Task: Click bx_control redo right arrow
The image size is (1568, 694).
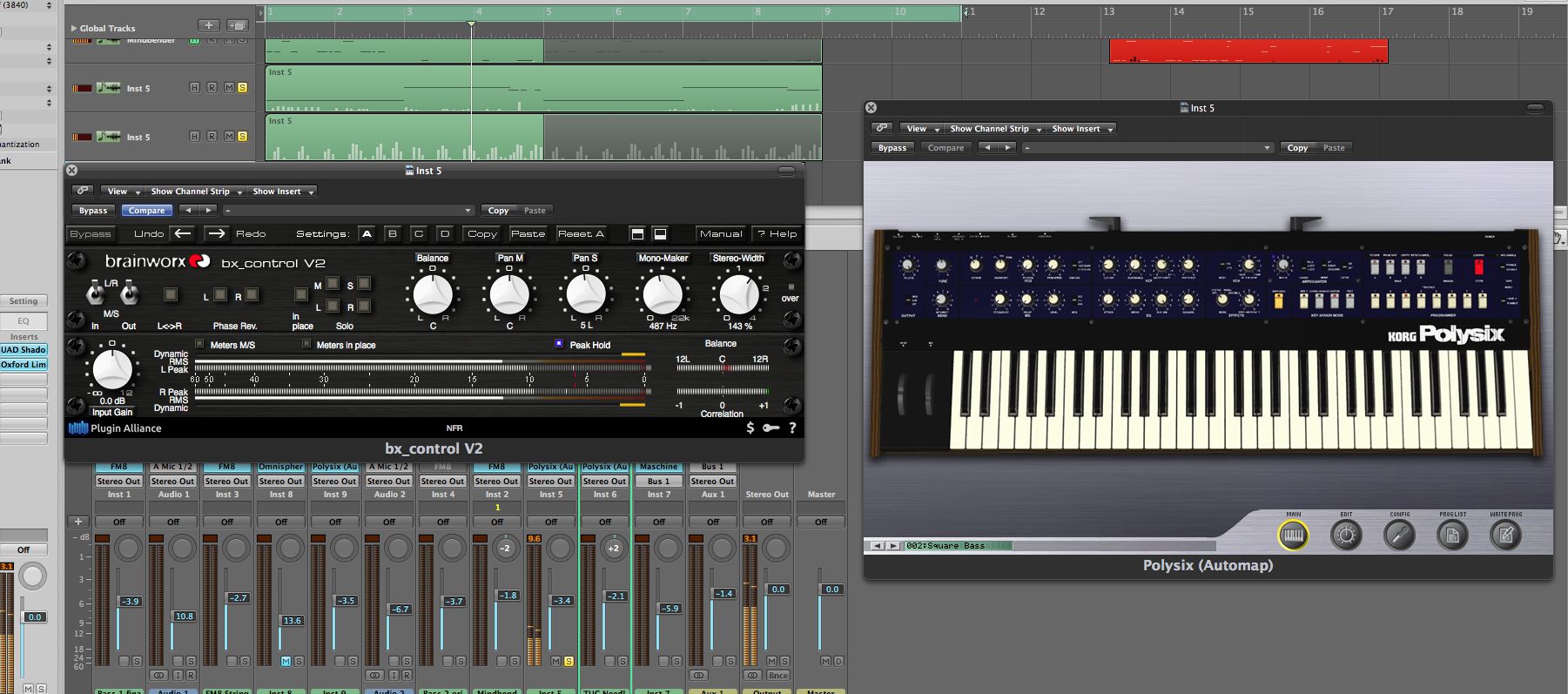Action: click(x=217, y=233)
